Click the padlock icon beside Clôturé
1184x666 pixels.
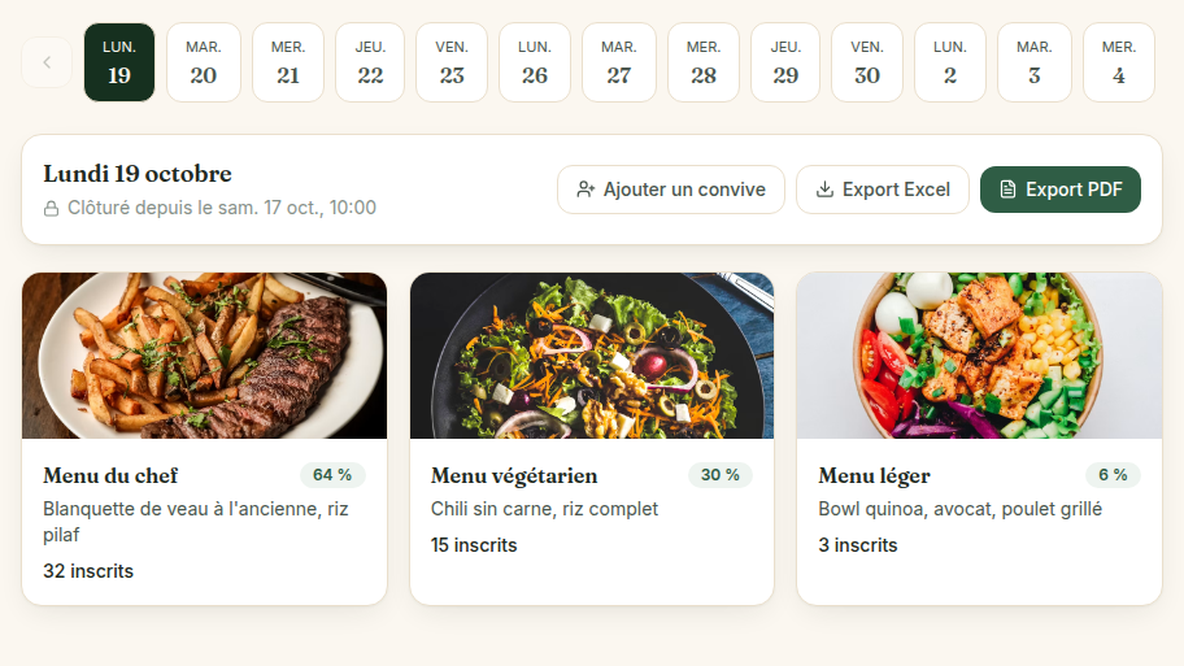[51, 208]
